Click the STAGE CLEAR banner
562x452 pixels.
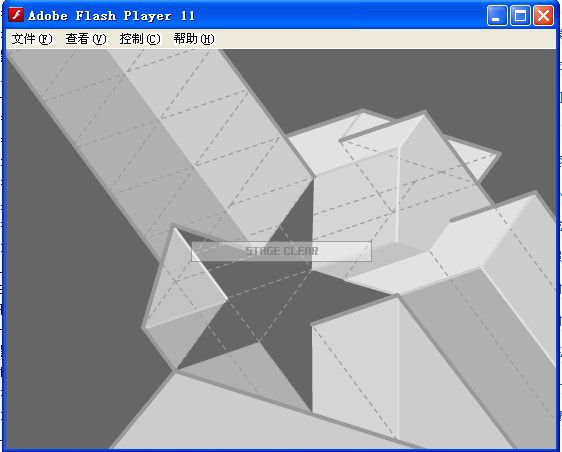tap(281, 251)
